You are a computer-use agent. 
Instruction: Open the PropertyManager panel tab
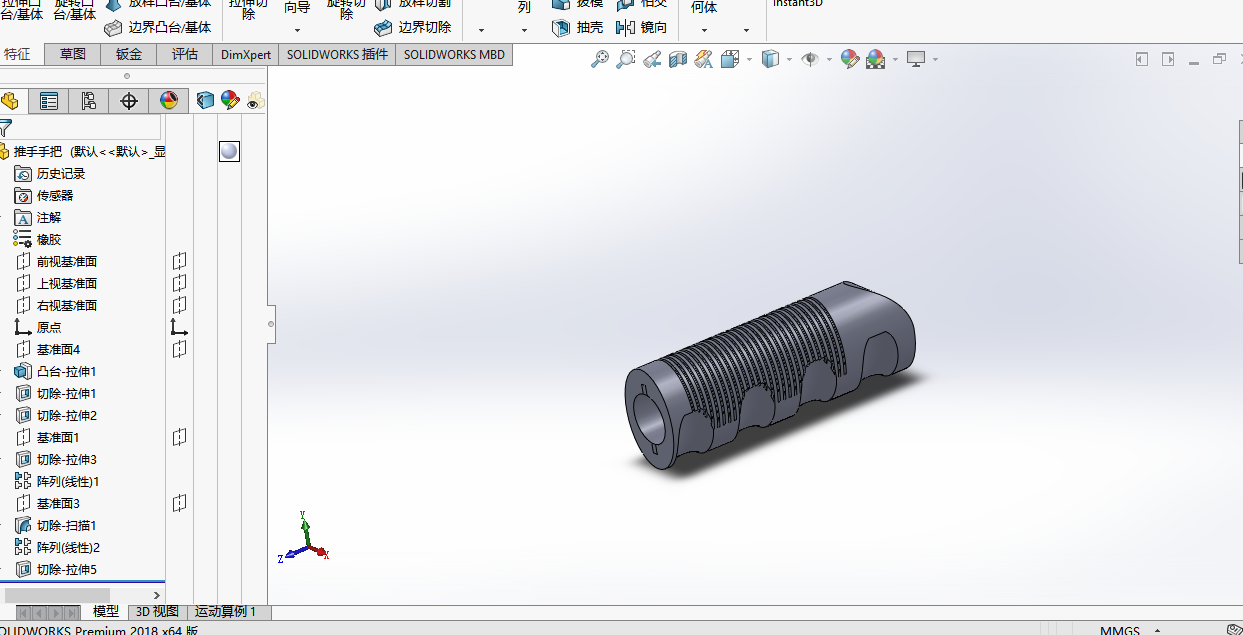48,101
